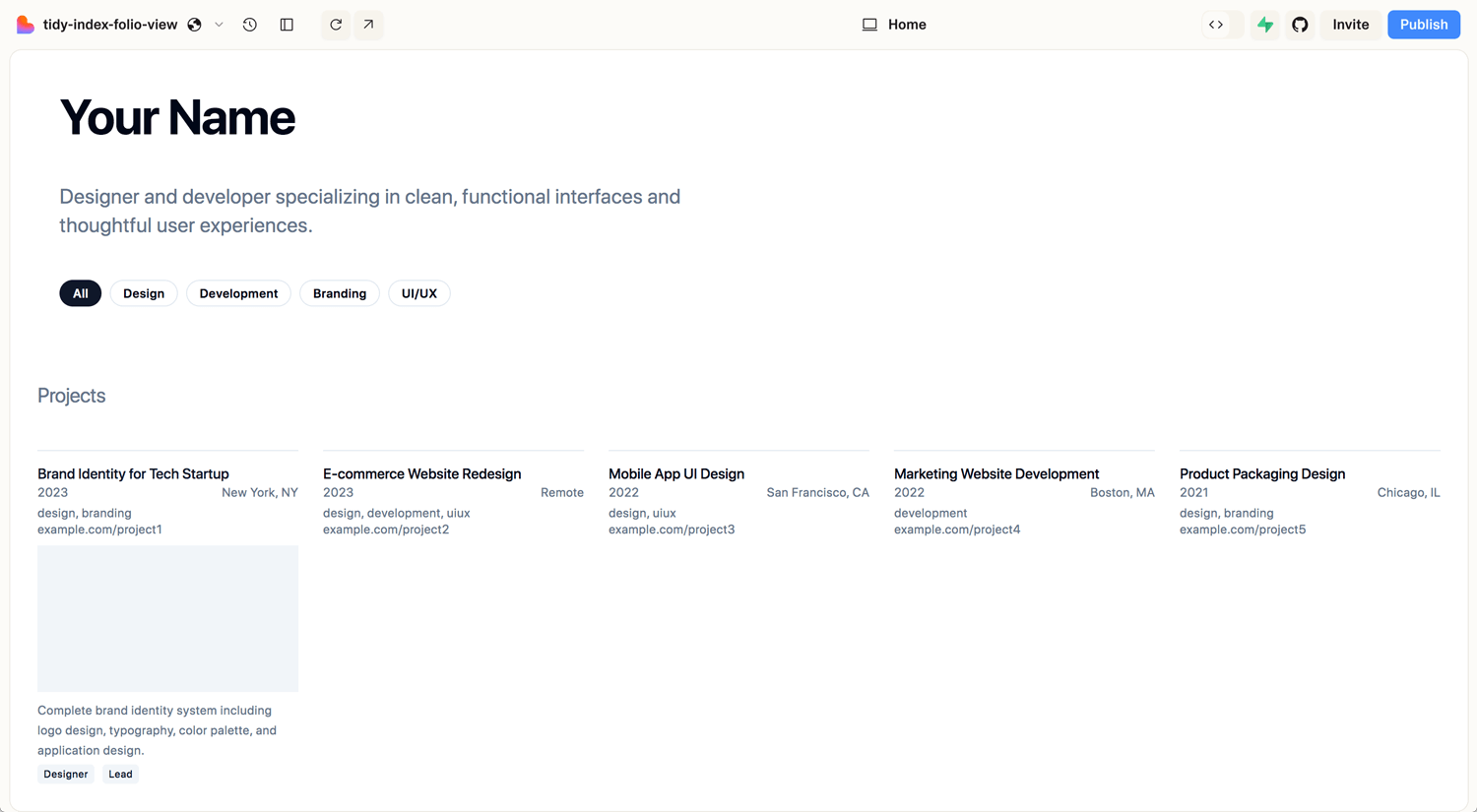Click Chicago, IL location text
Viewport: 1477px width, 812px height.
(1409, 492)
